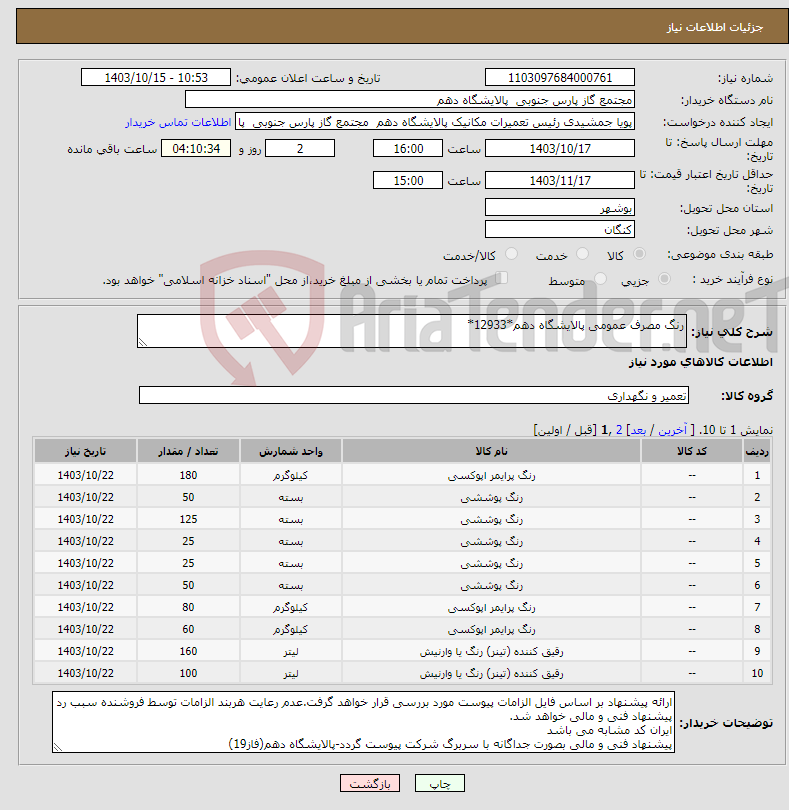
Task: Click unit کیلوگرم in row 7
Action: [x=290, y=608]
